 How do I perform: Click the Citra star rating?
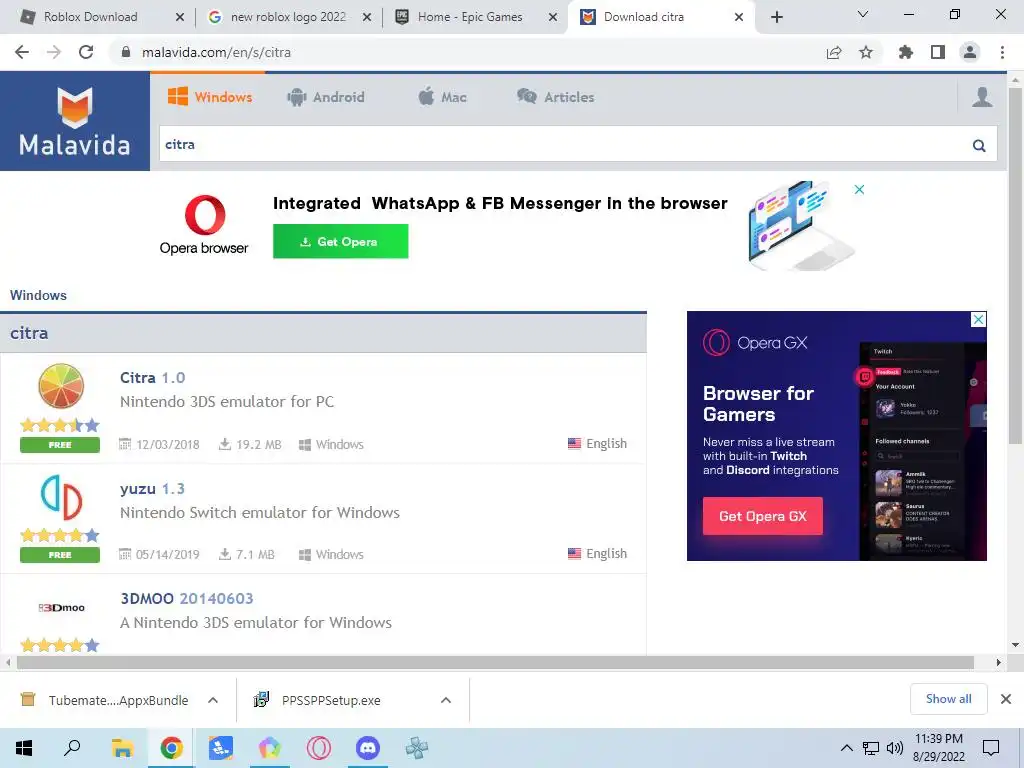pos(60,426)
